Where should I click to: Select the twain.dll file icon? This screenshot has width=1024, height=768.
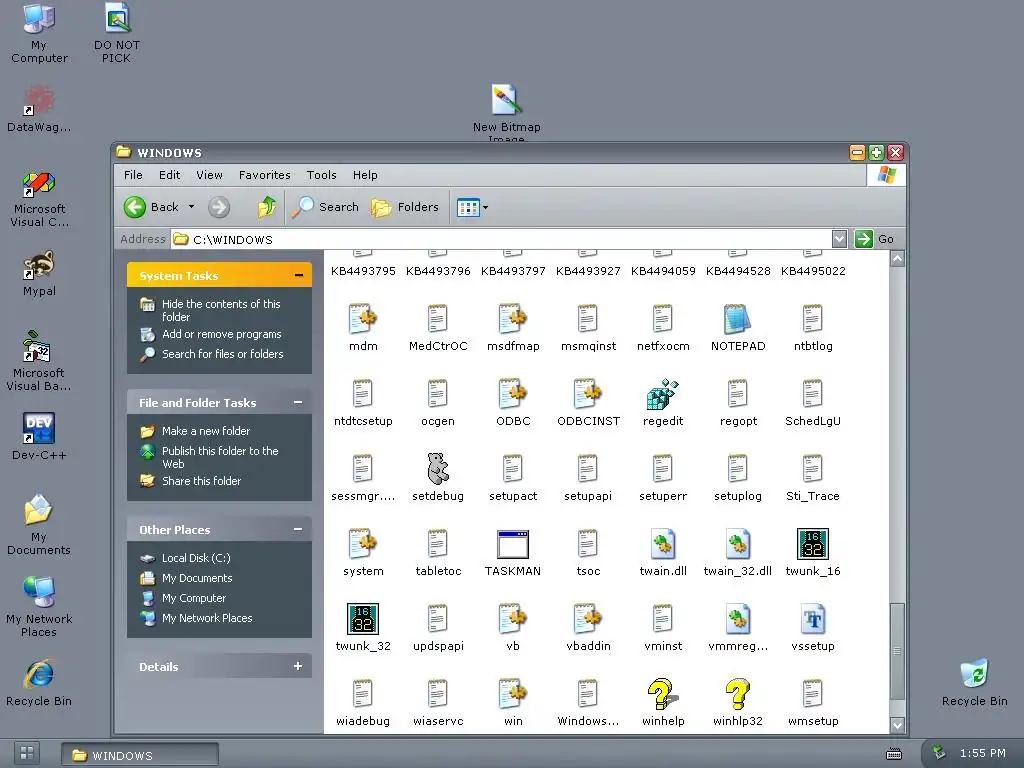[x=663, y=545]
